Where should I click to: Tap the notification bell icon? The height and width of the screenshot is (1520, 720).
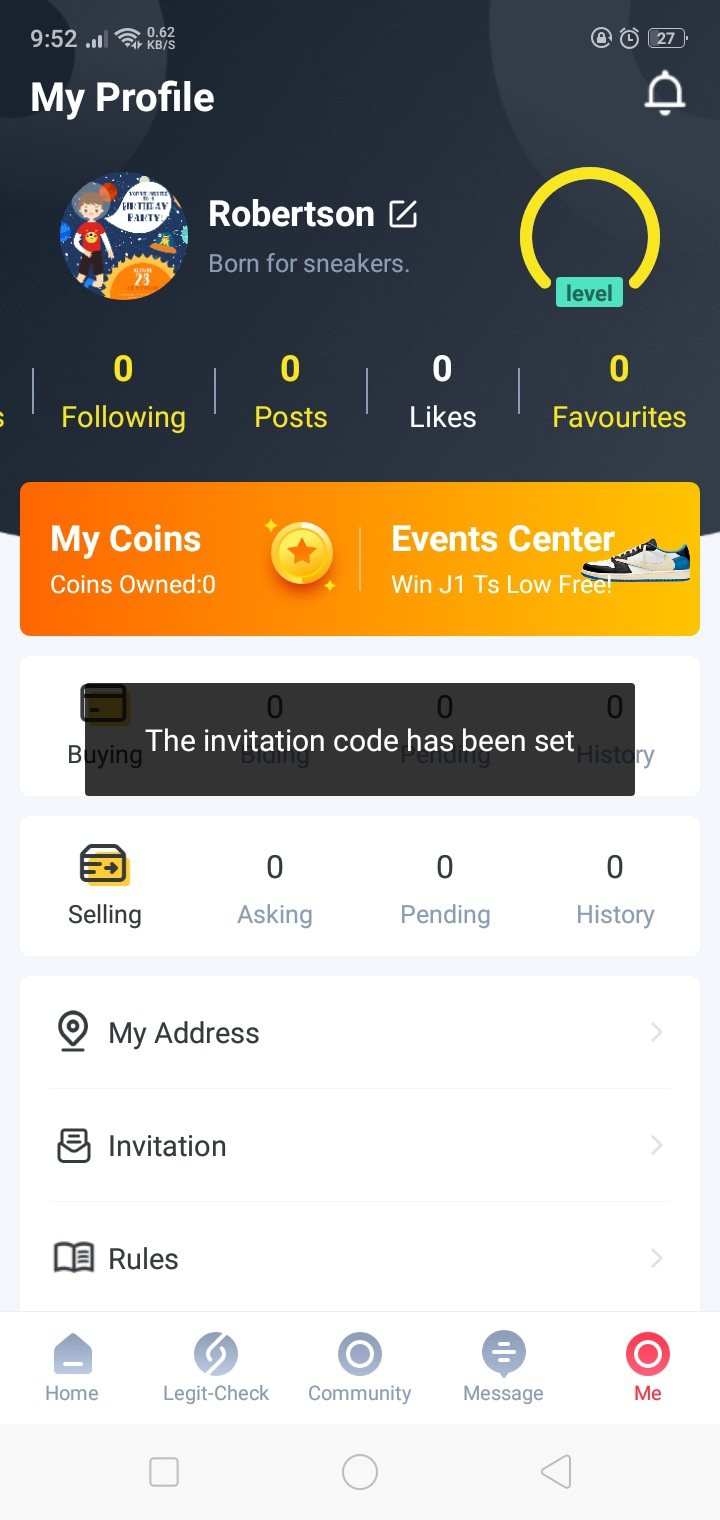coord(665,95)
